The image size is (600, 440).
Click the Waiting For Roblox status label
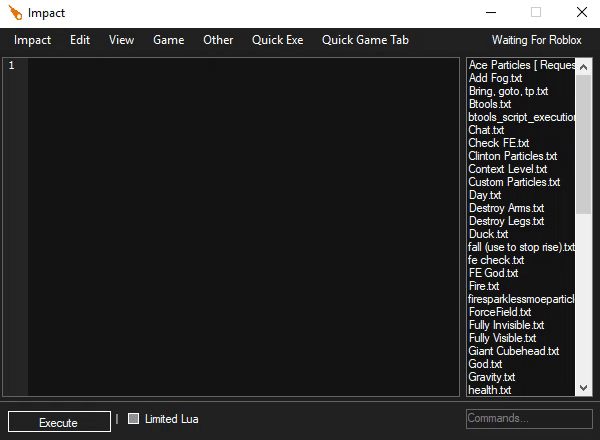pyautogui.click(x=536, y=40)
